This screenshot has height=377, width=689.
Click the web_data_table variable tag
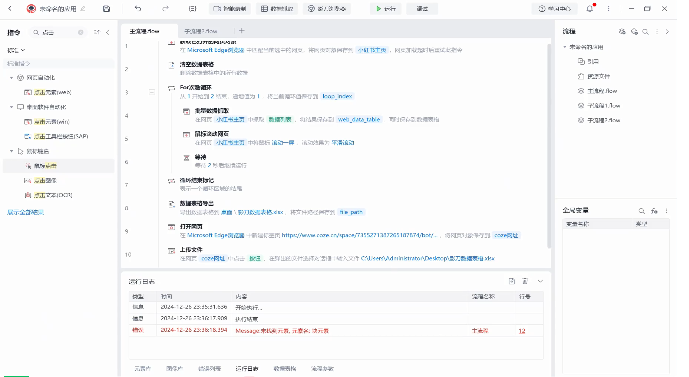click(359, 120)
